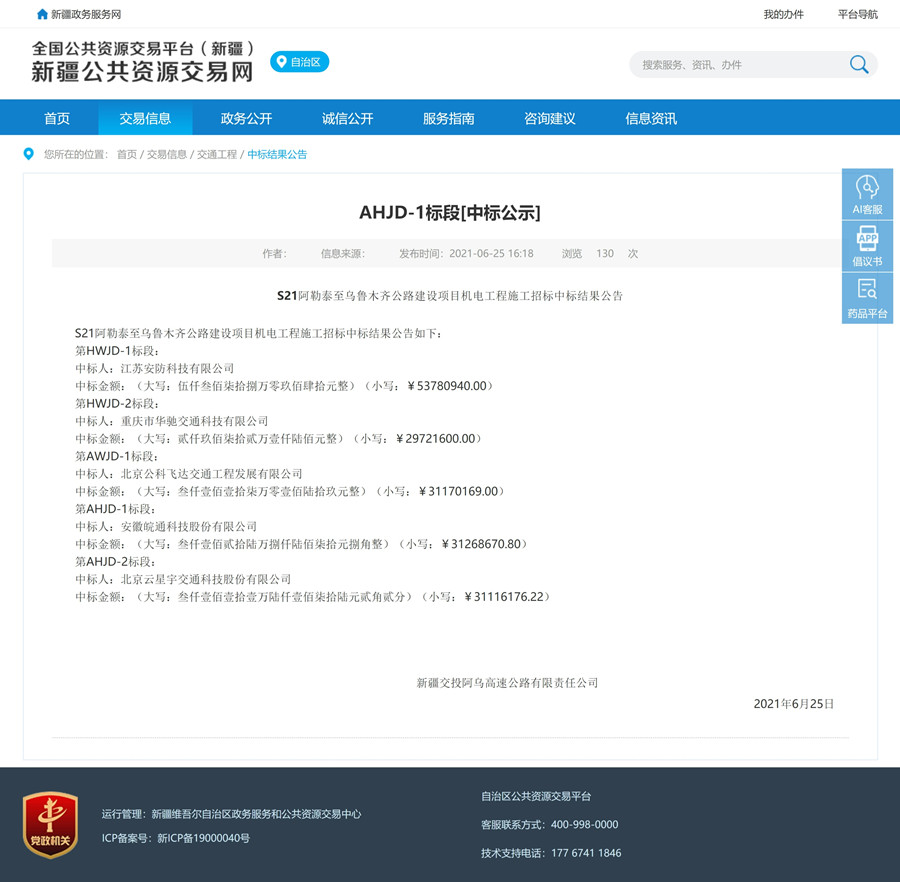Click 安徽皖通科技股份有限公司 winner name

(189, 527)
